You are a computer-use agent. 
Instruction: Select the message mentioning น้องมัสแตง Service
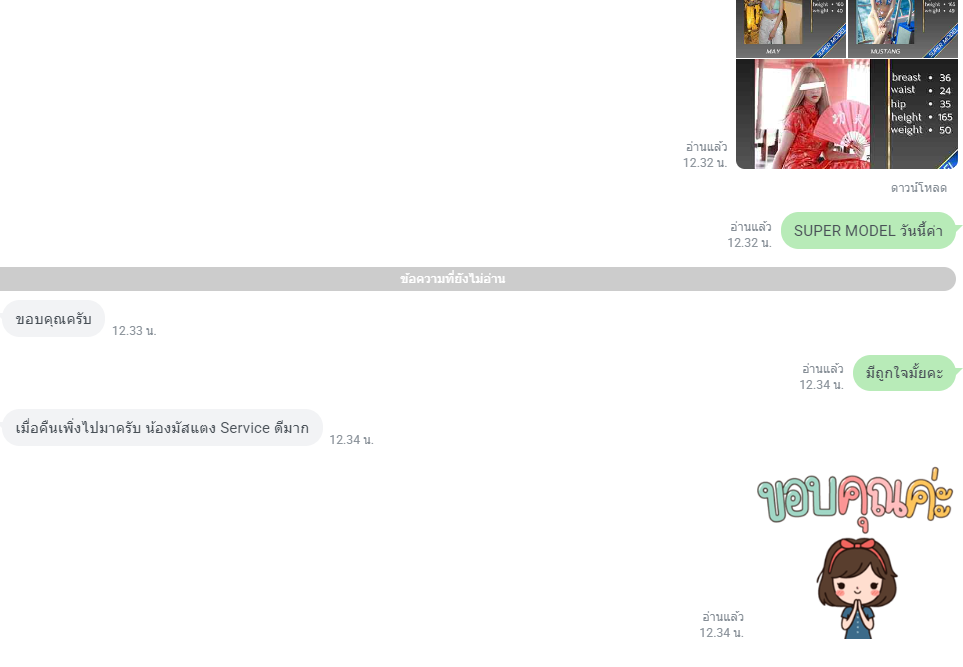pos(162,427)
